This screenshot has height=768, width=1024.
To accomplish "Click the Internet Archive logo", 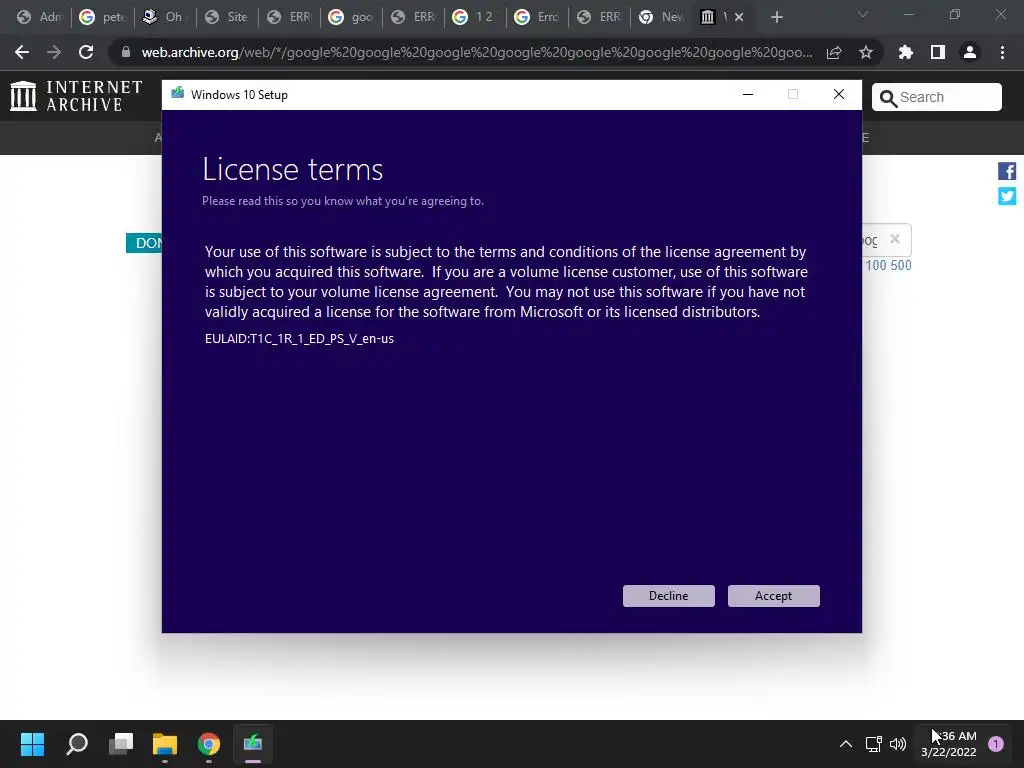I will [x=76, y=96].
